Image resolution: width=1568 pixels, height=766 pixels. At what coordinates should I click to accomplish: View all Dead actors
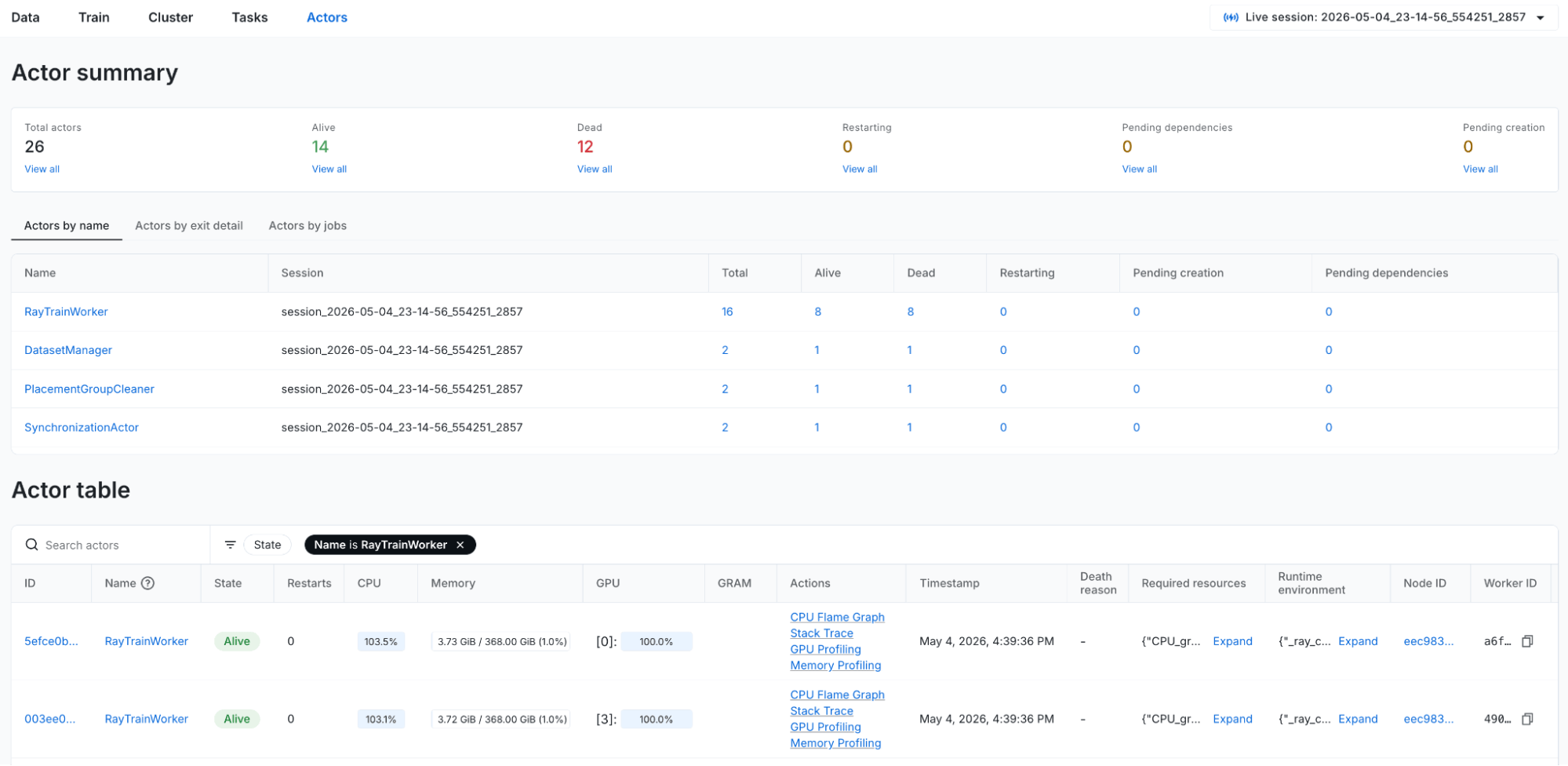pyautogui.click(x=595, y=169)
